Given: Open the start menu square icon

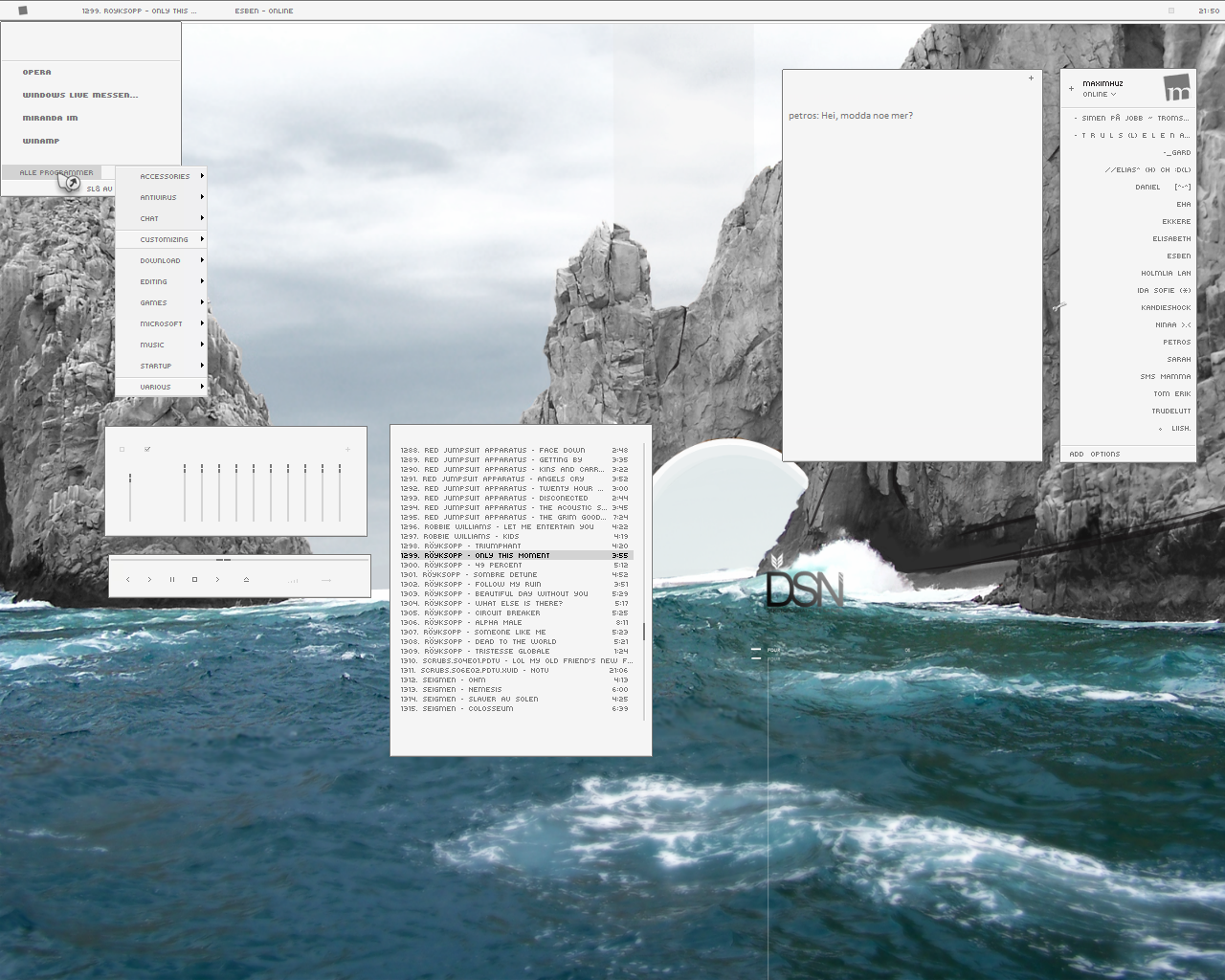Looking at the screenshot, I should tap(23, 11).
